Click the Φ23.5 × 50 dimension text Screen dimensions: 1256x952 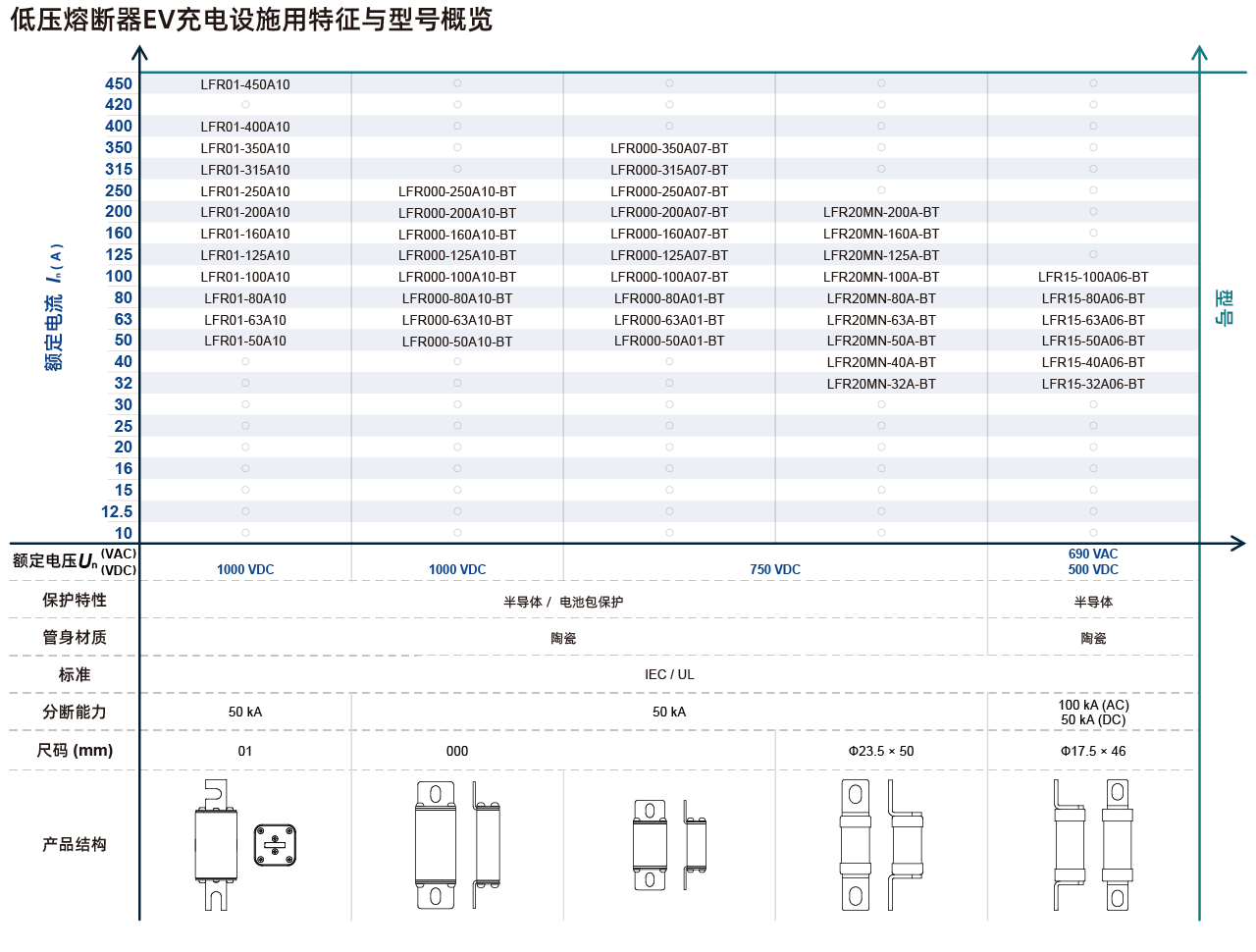(x=881, y=751)
